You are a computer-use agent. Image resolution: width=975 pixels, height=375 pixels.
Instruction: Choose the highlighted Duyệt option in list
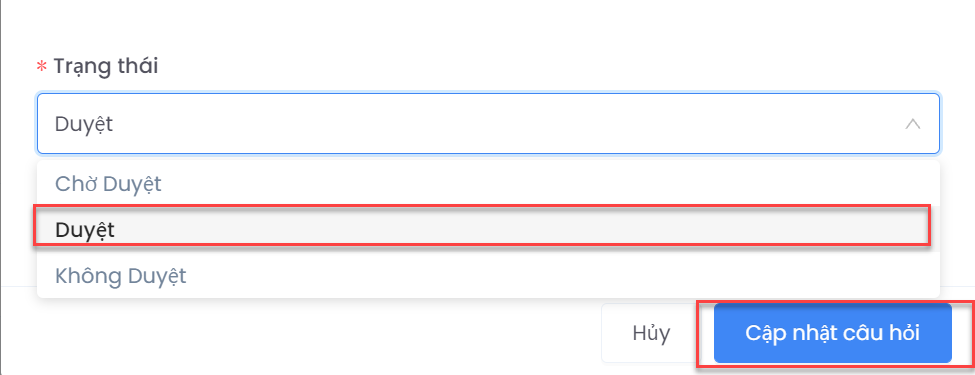[488, 229]
